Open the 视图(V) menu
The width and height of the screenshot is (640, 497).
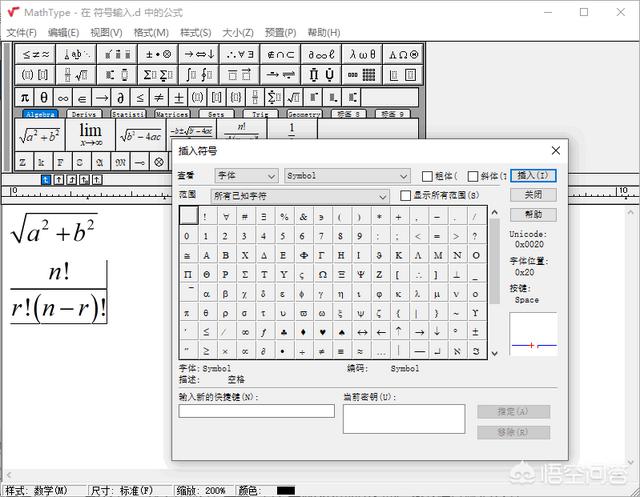point(106,33)
